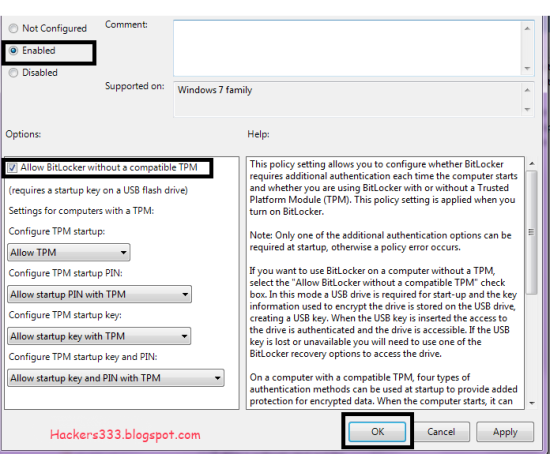Click Comment box scroll down arrow
This screenshot has height=454, width=550.
pos(527,68)
